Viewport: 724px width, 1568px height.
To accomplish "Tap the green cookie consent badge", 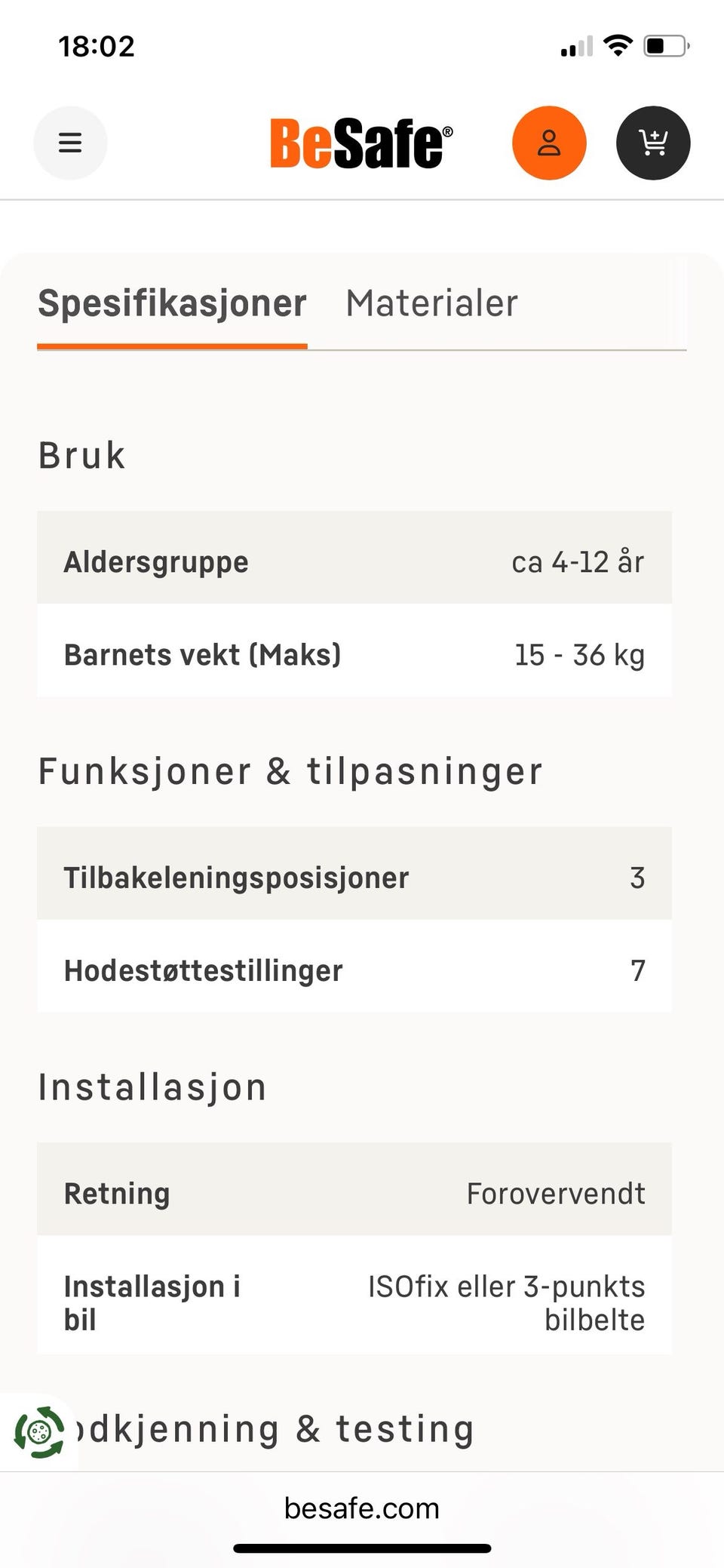I will pos(39,1431).
